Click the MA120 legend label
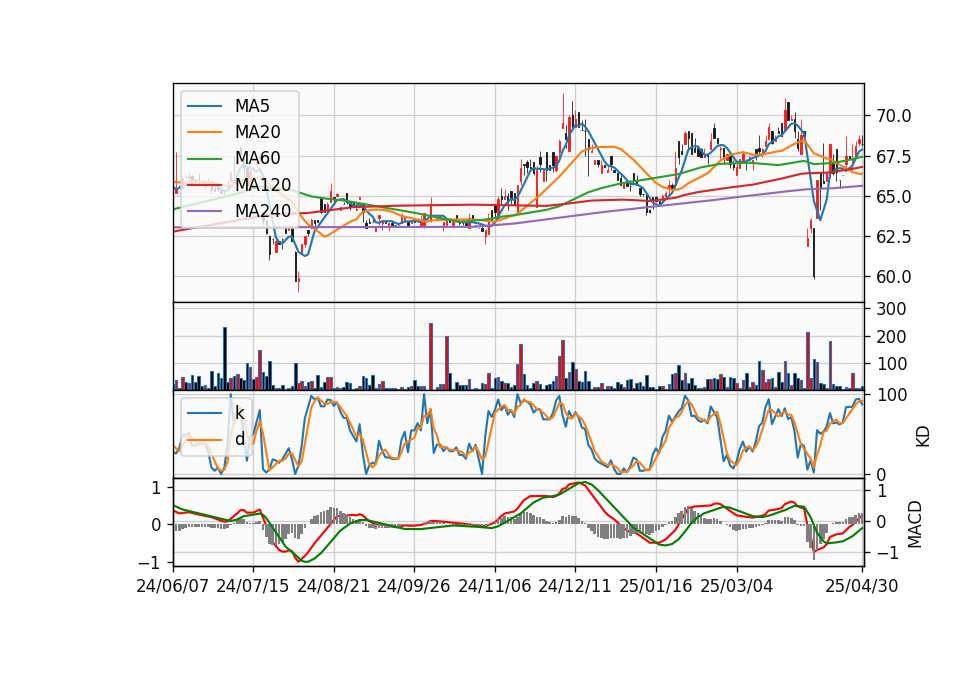The width and height of the screenshot is (960, 690). (263, 185)
